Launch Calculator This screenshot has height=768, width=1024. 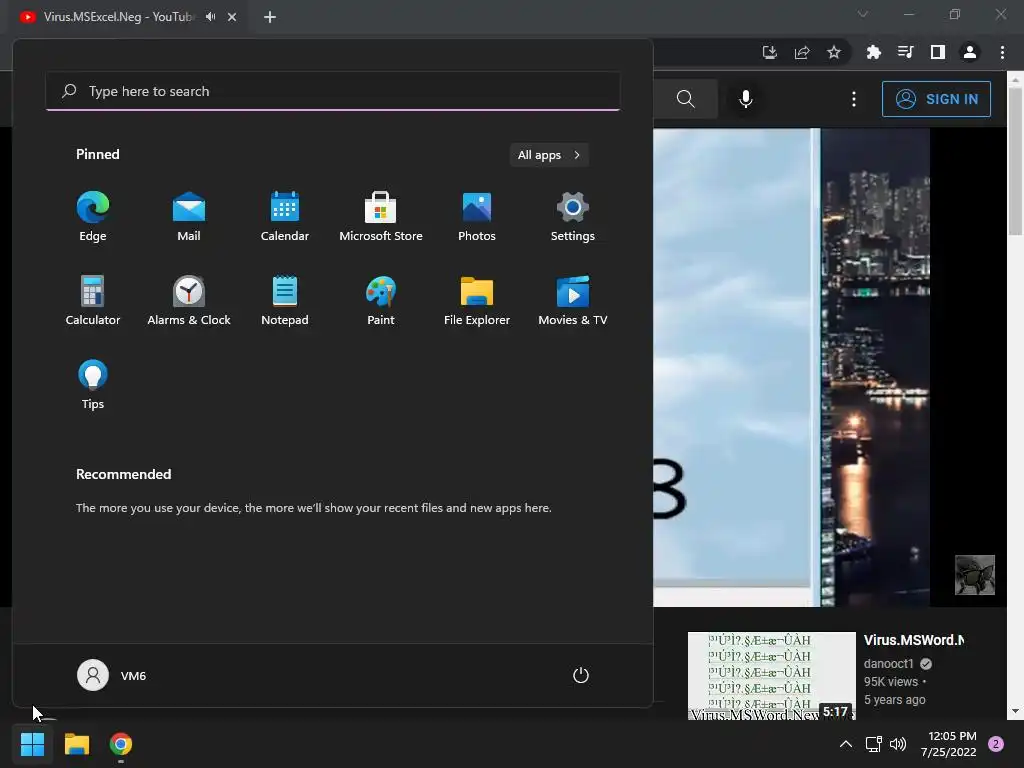pyautogui.click(x=93, y=300)
